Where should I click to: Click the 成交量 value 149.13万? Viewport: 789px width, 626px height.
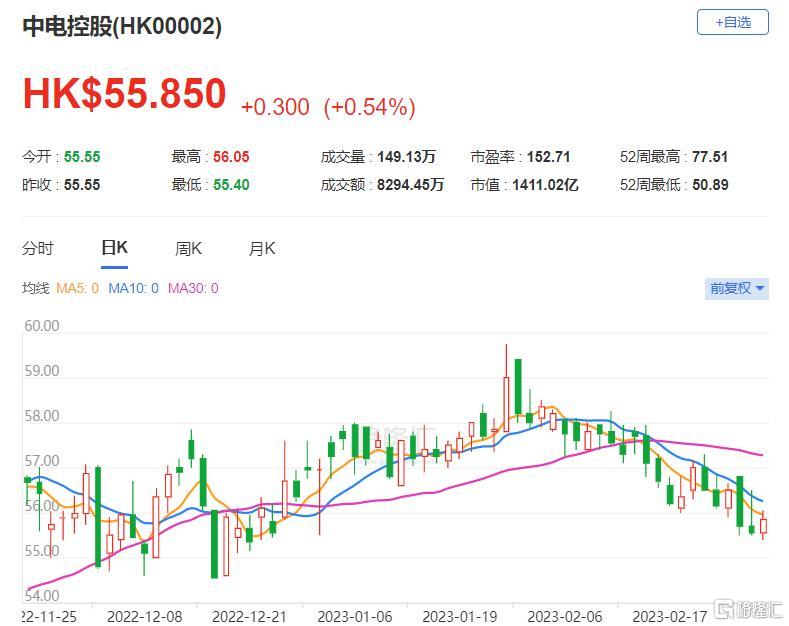pos(407,157)
